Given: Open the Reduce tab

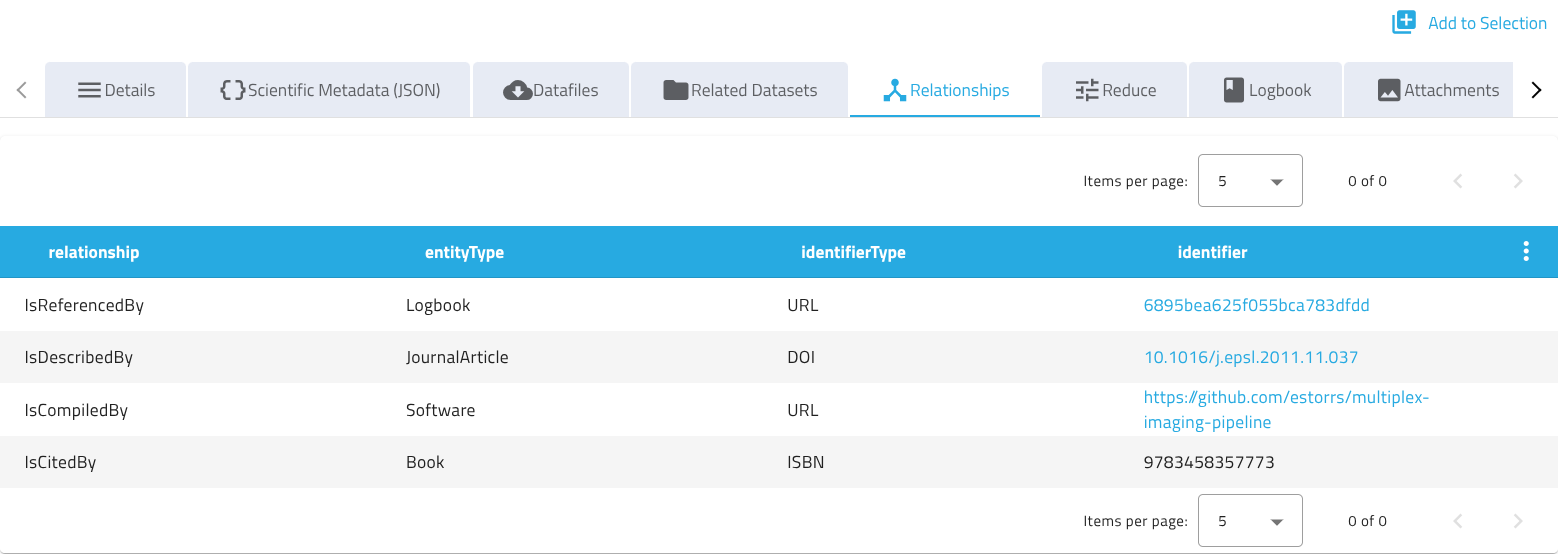Looking at the screenshot, I should pos(1115,90).
